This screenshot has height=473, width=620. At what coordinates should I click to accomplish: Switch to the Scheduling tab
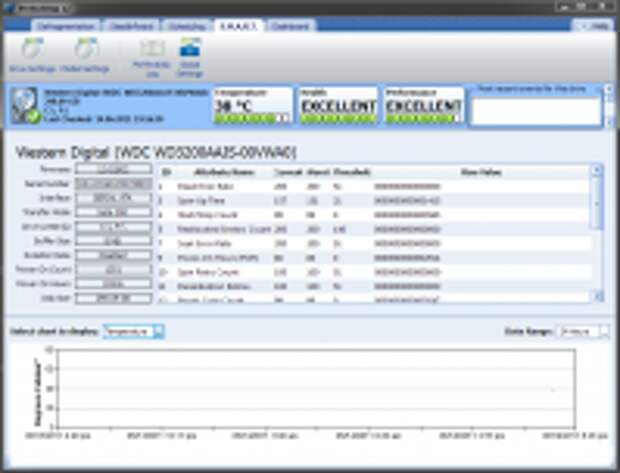click(x=187, y=26)
